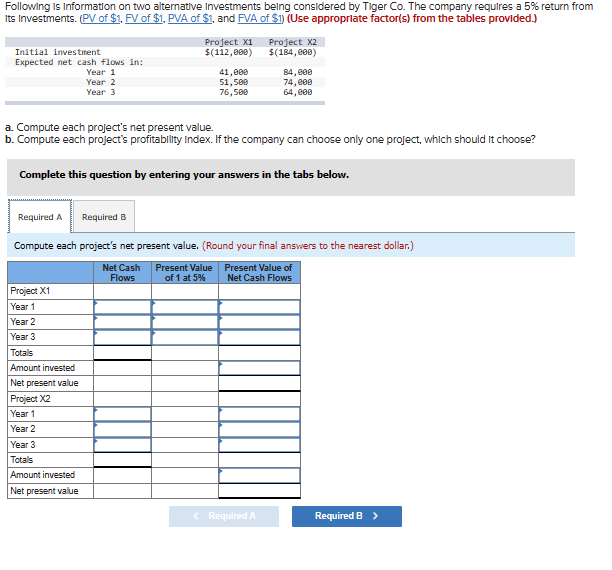Select Project X2 Year 3 present value cell
The height and width of the screenshot is (570, 612).
(260, 445)
